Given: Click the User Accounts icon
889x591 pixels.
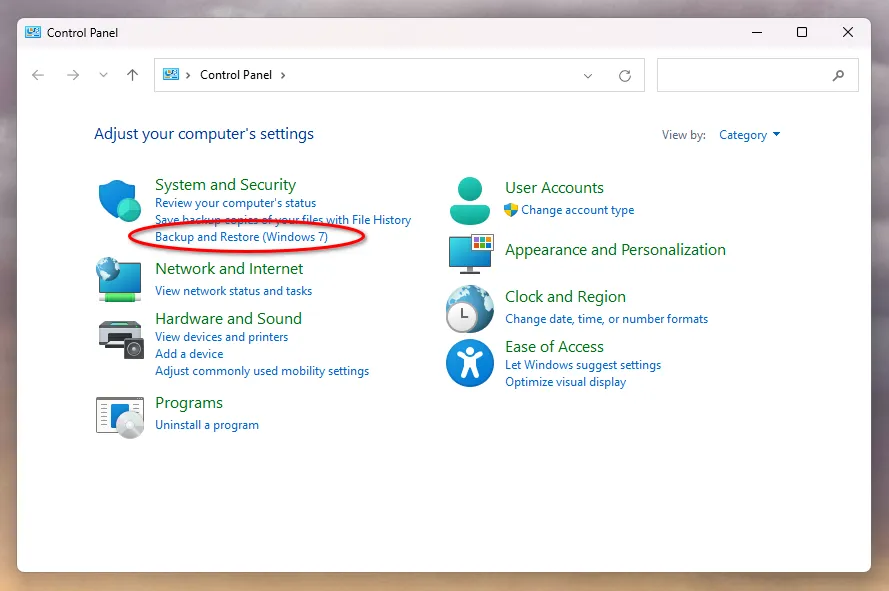Looking at the screenshot, I should [470, 199].
